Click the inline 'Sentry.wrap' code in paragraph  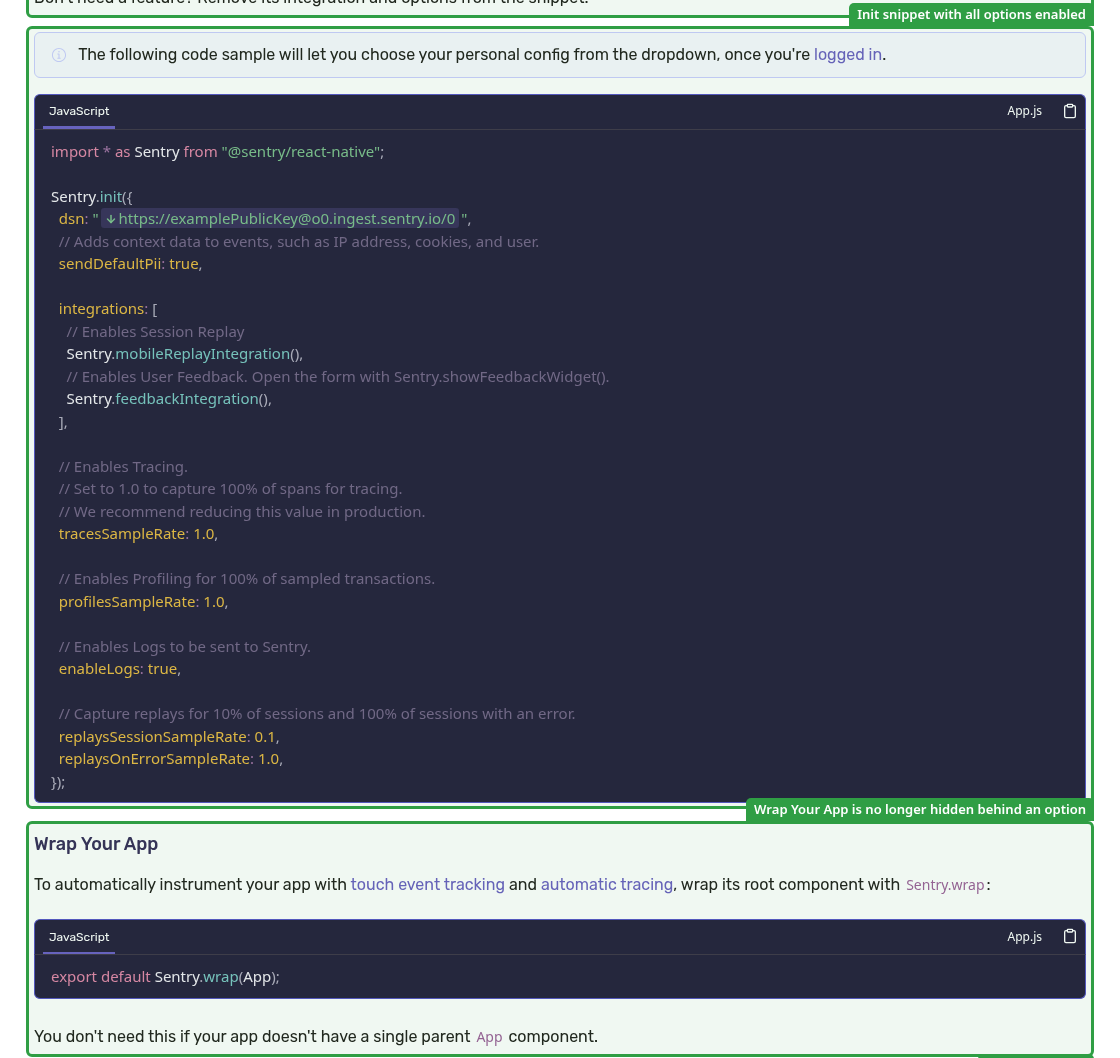945,885
